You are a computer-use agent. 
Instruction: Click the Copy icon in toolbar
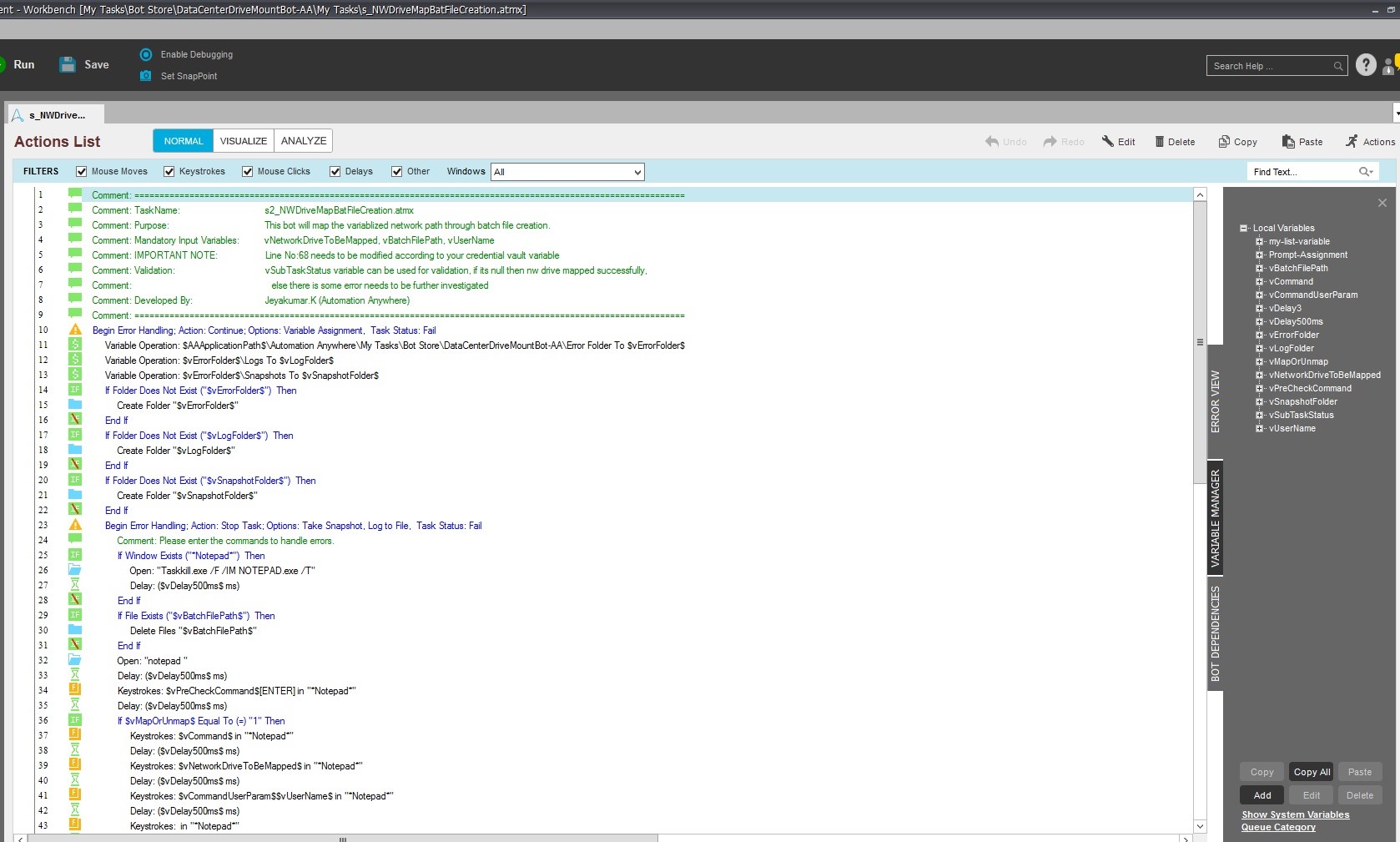tap(1224, 142)
